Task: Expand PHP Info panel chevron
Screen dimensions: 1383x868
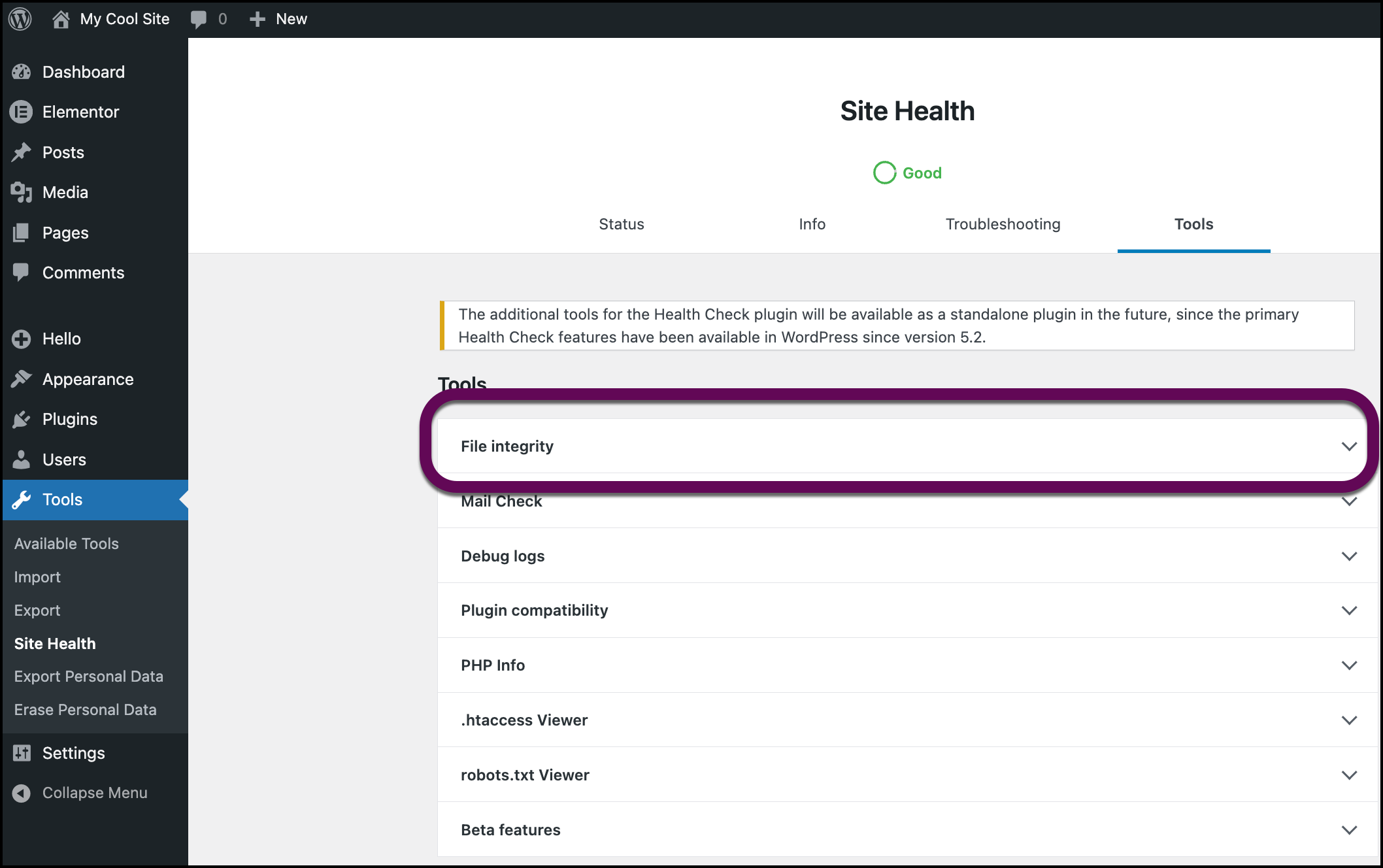Action: 1349,665
